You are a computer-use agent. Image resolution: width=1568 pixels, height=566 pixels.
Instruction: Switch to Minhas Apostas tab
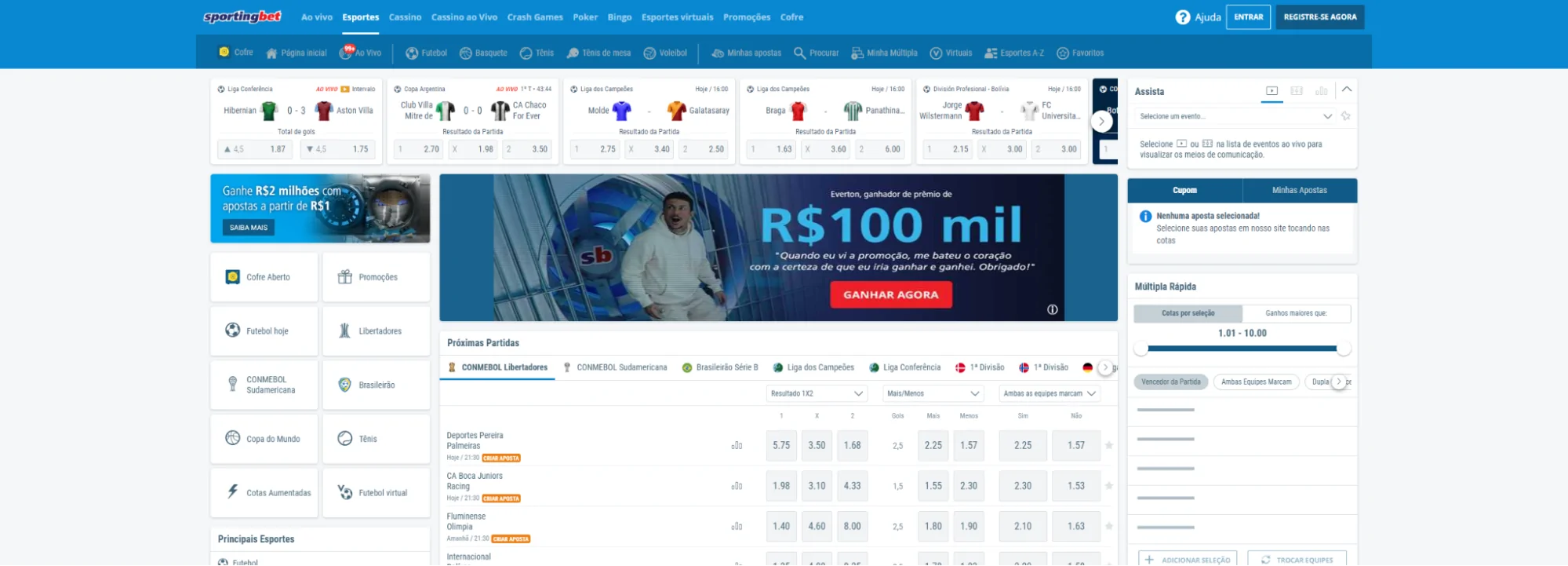(x=1300, y=191)
